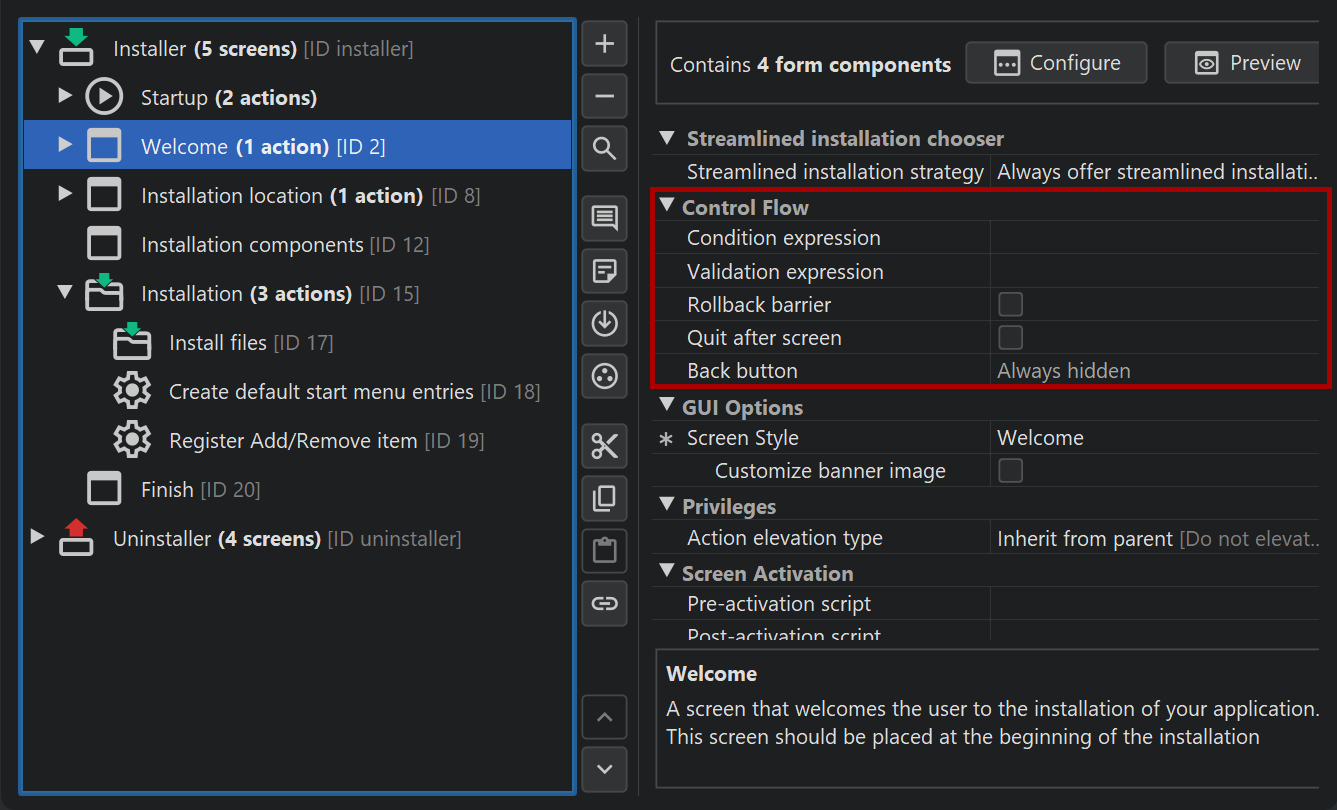Collapse the GUI Options section
1337x810 pixels.
(667, 406)
